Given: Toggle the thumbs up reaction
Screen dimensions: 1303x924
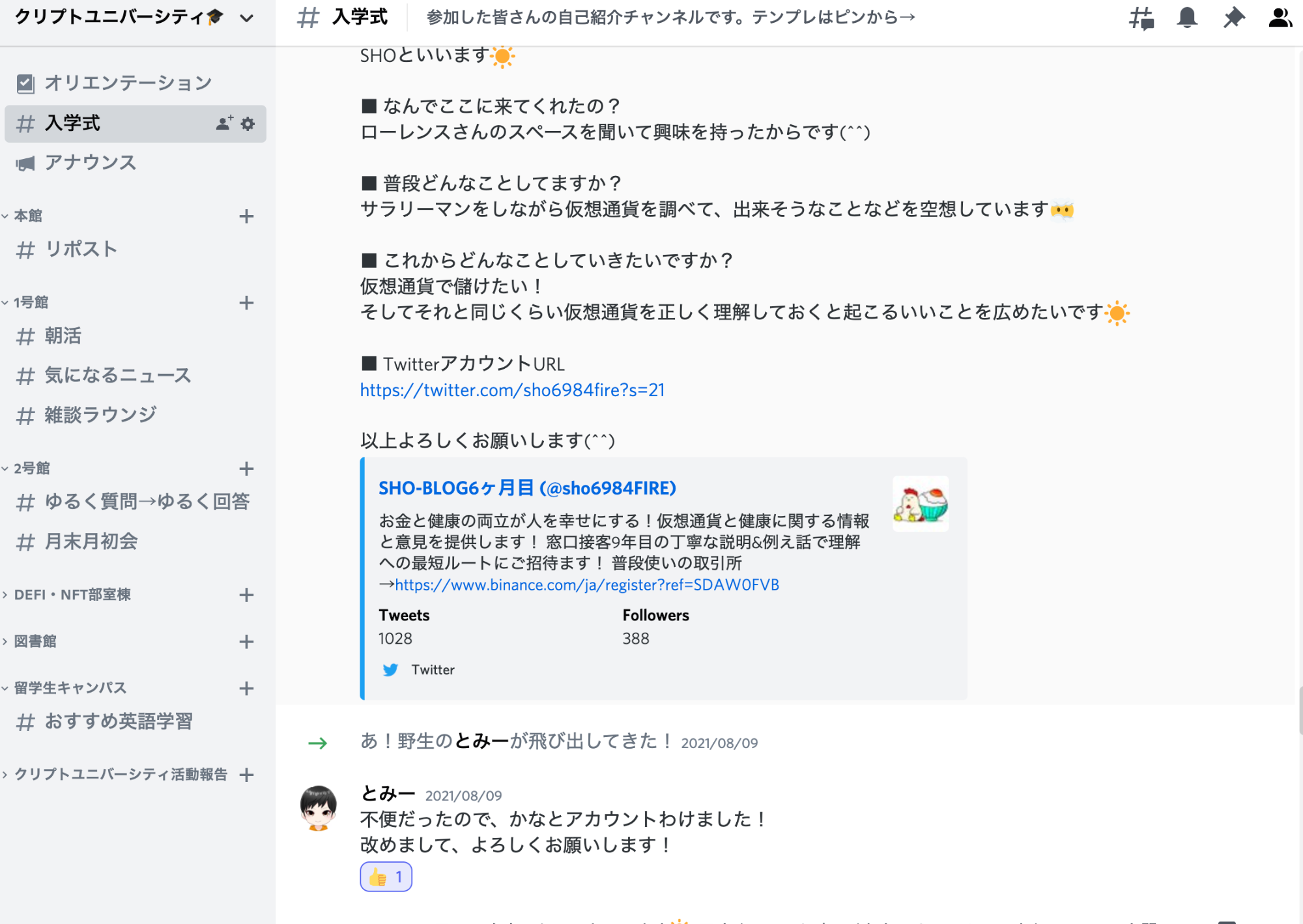Looking at the screenshot, I should coord(386,877).
